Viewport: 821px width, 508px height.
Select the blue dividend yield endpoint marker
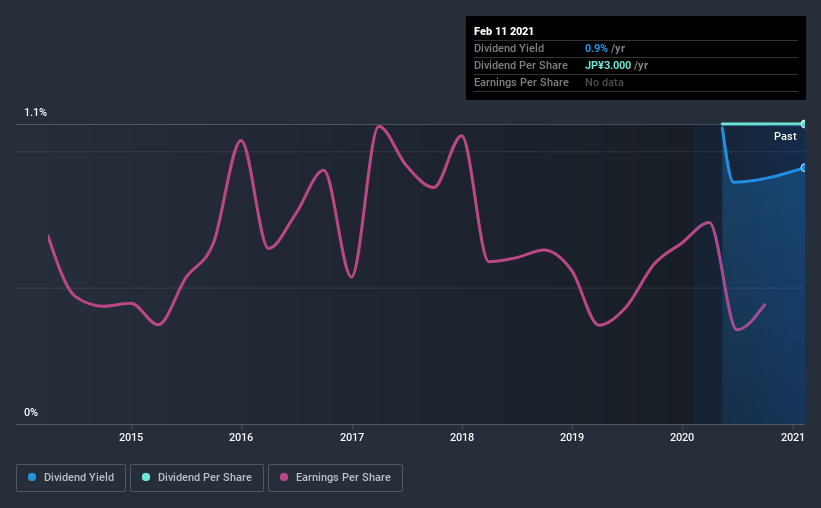point(803,168)
